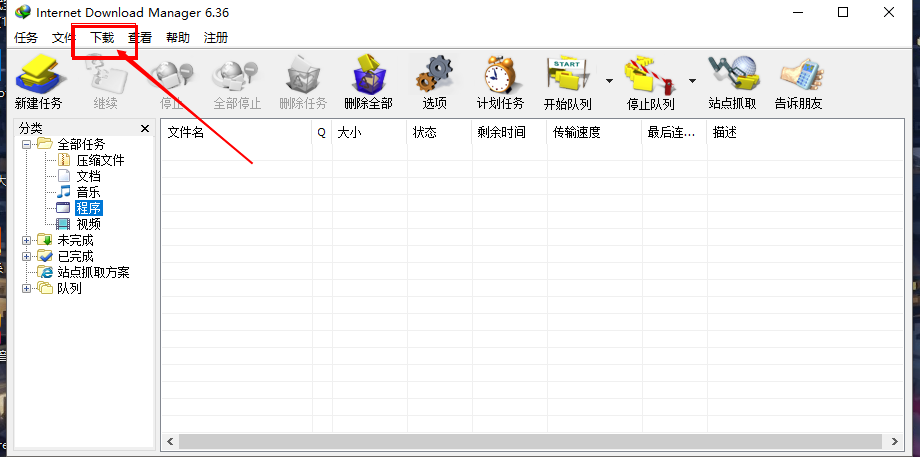
Task: Click the 告诉朋友 tell a friend icon
Action: (x=799, y=82)
